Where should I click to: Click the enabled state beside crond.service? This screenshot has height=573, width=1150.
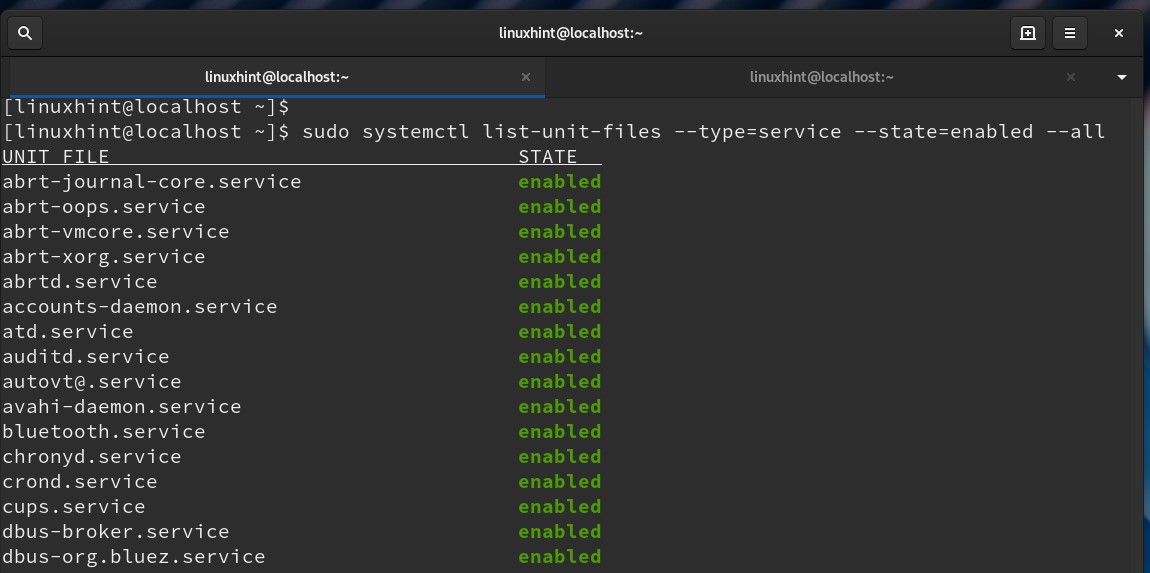[x=559, y=482]
